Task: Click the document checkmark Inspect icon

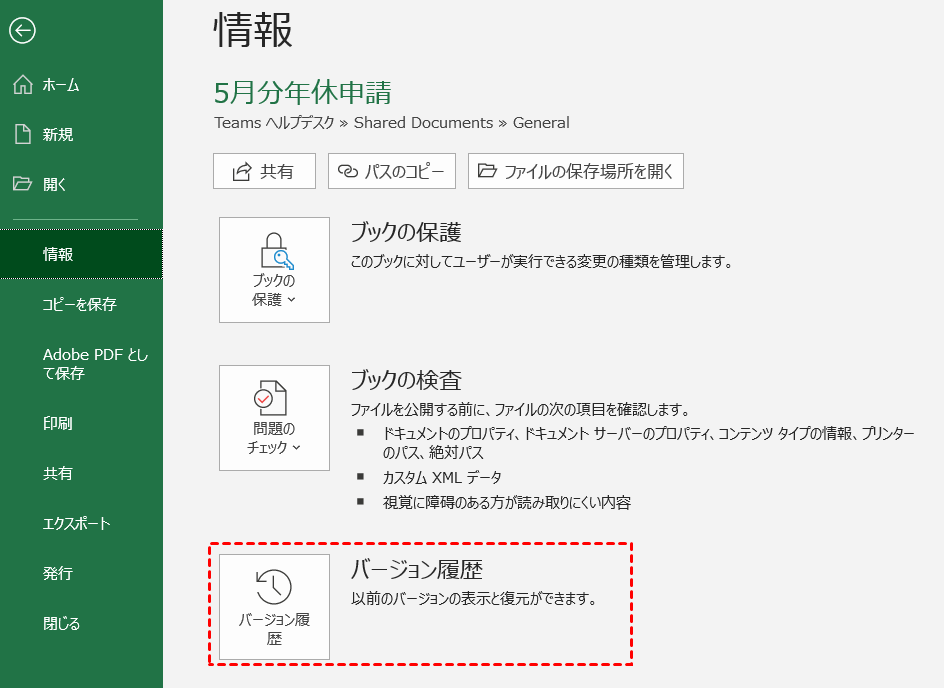Action: pyautogui.click(x=273, y=398)
